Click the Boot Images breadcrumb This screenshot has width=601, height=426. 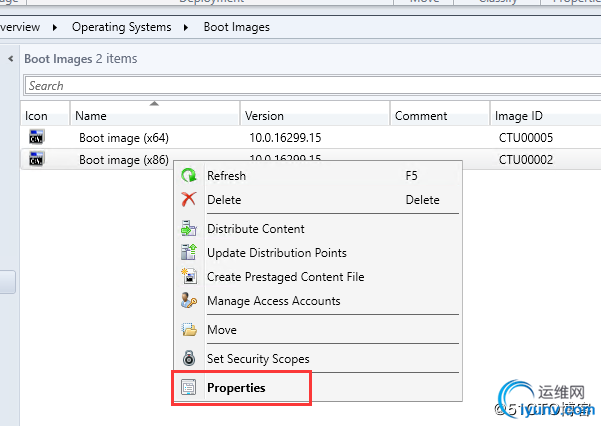237,27
